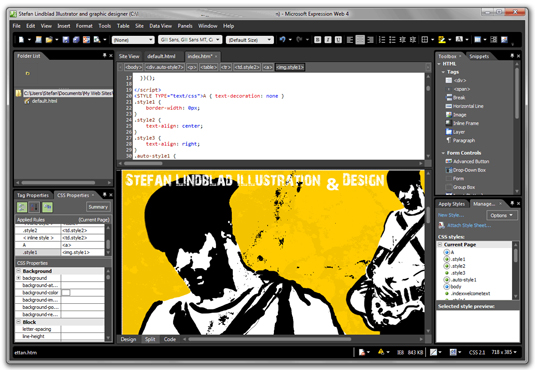Screen dimensions: 535x370
Task: Toggle alphabetical sort in CSS Properties
Action: click(34, 207)
